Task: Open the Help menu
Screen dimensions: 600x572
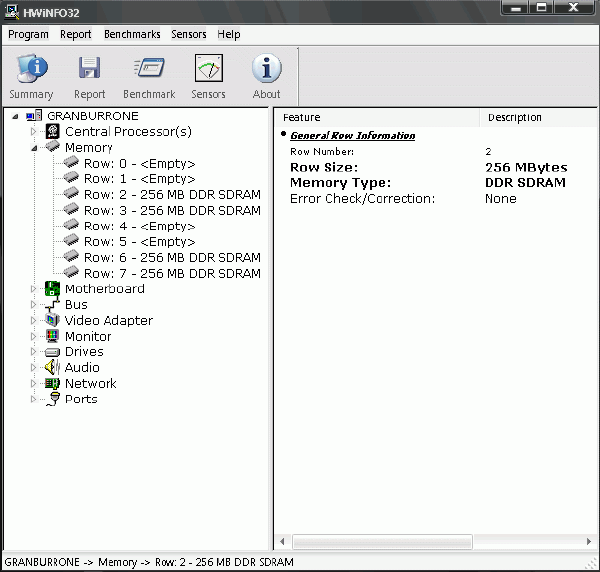Action: click(229, 34)
